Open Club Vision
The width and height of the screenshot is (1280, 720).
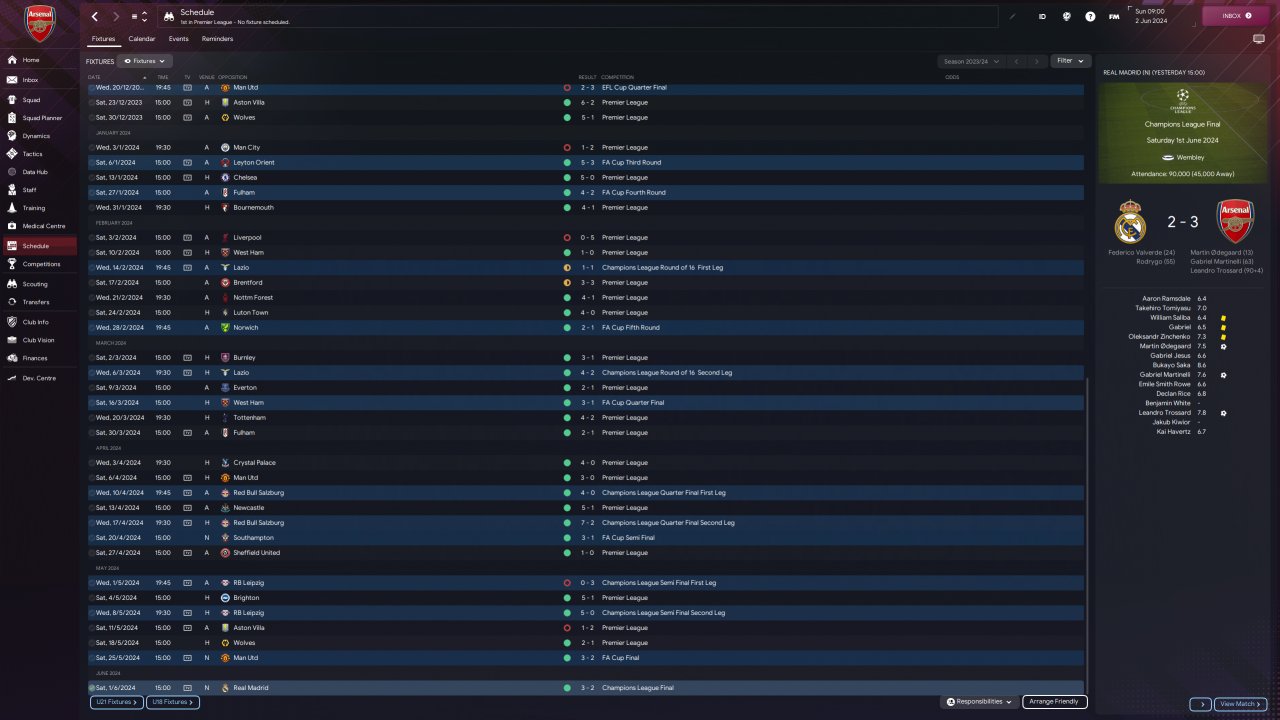click(x=39, y=340)
